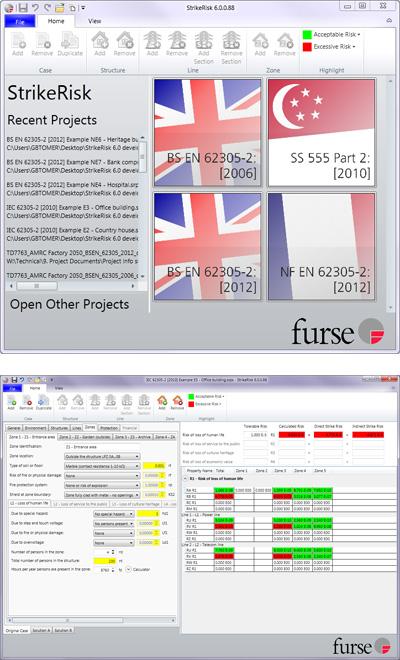Click Add Zone icon in upper window
400x660 pixels.
(260, 40)
